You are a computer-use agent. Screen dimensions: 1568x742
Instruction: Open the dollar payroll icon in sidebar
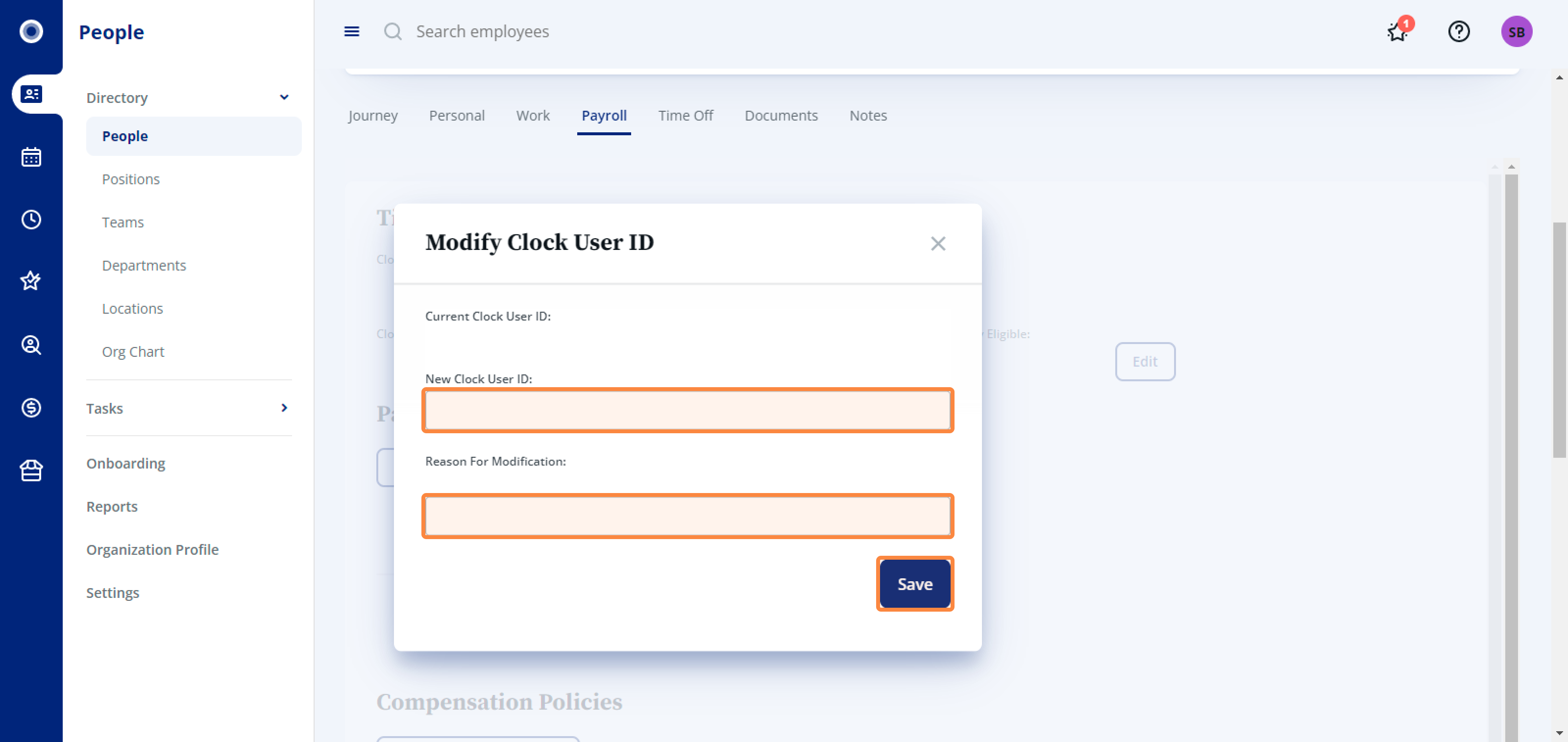[x=31, y=407]
